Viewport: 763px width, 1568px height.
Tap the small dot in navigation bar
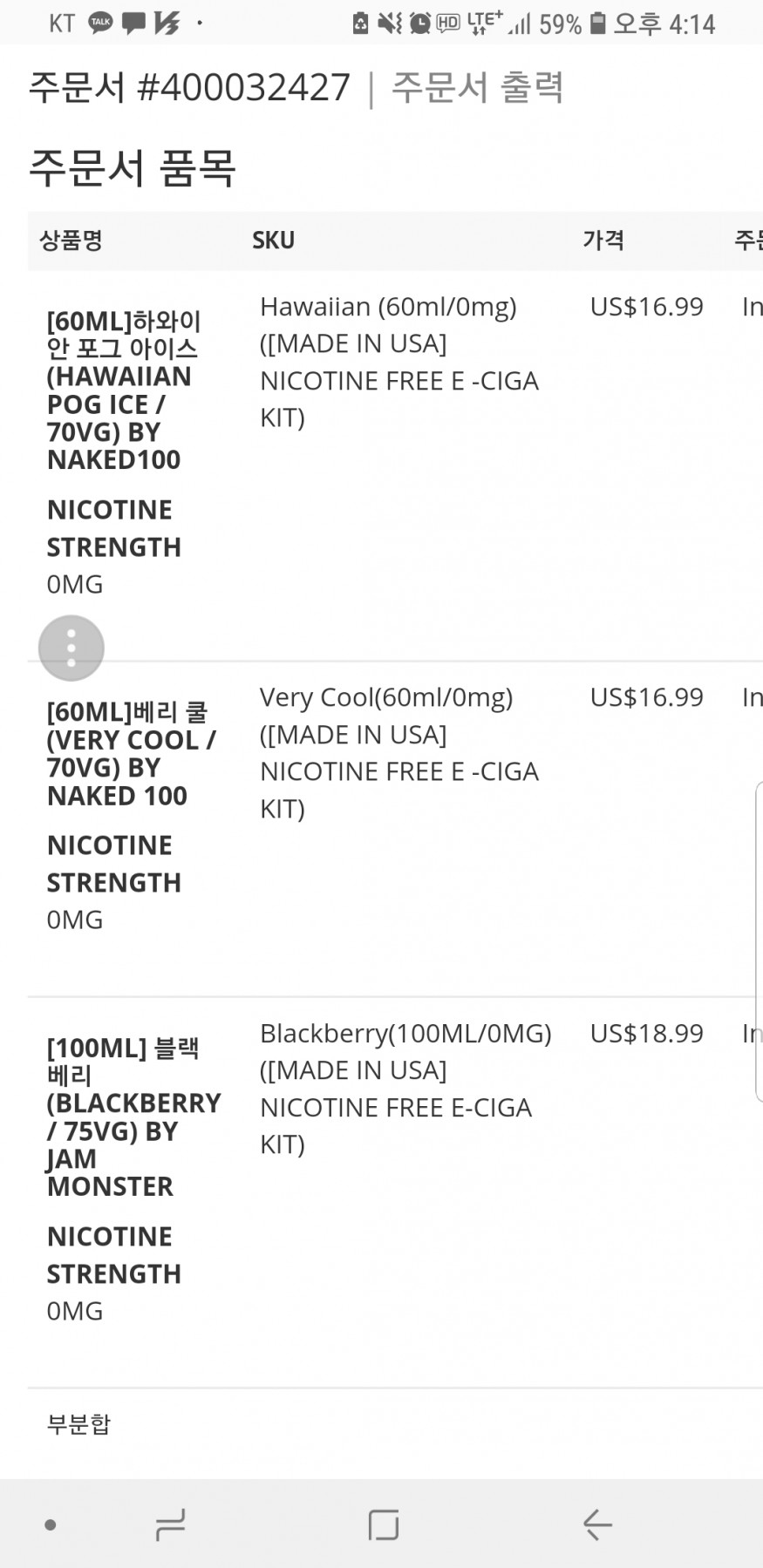(x=51, y=1524)
